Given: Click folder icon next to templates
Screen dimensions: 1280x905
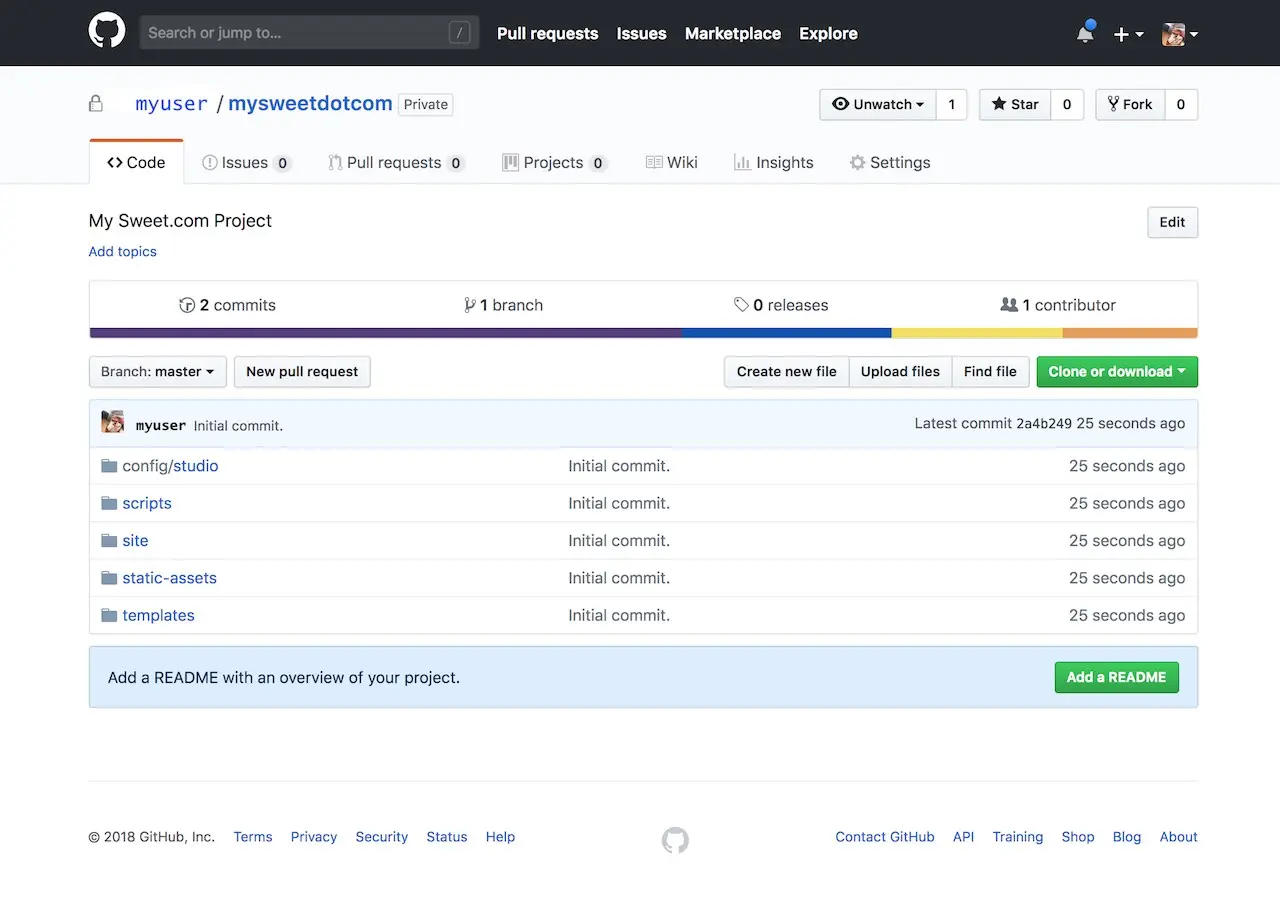Looking at the screenshot, I should [x=109, y=615].
